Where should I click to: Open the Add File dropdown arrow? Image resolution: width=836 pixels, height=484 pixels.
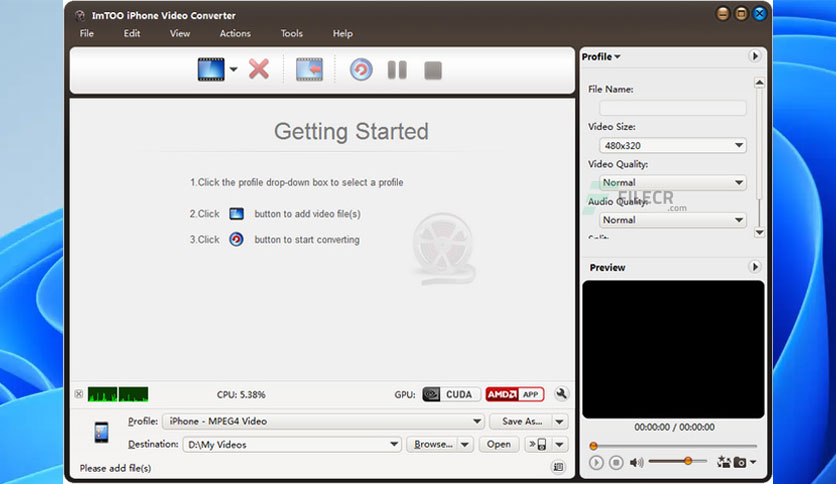point(234,69)
